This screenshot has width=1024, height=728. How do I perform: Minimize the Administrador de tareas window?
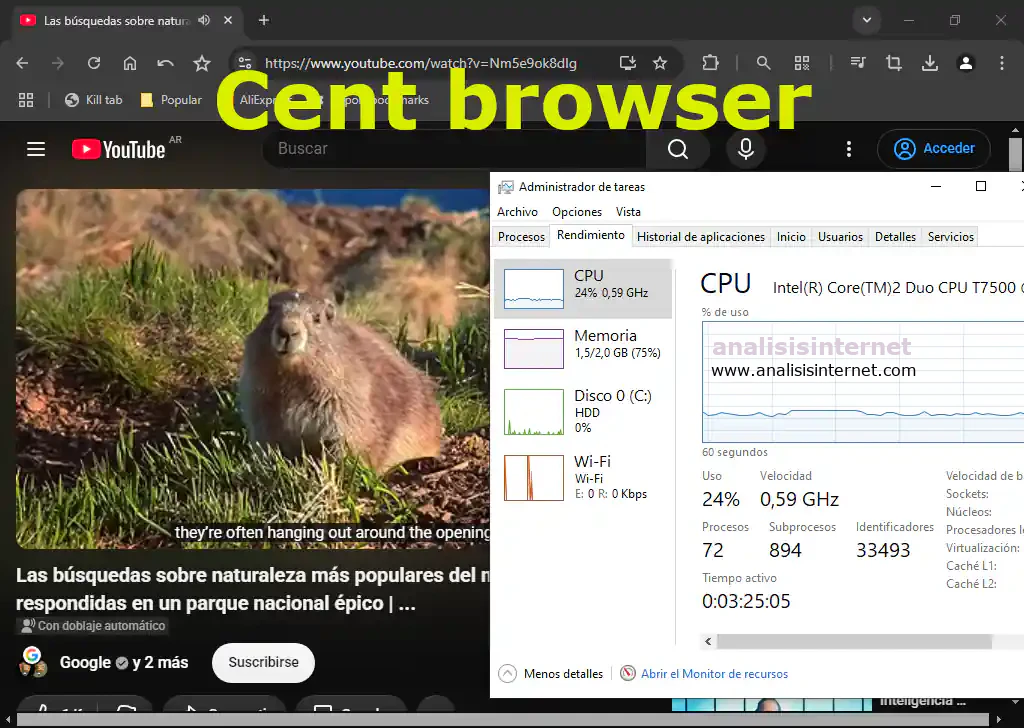coord(936,186)
